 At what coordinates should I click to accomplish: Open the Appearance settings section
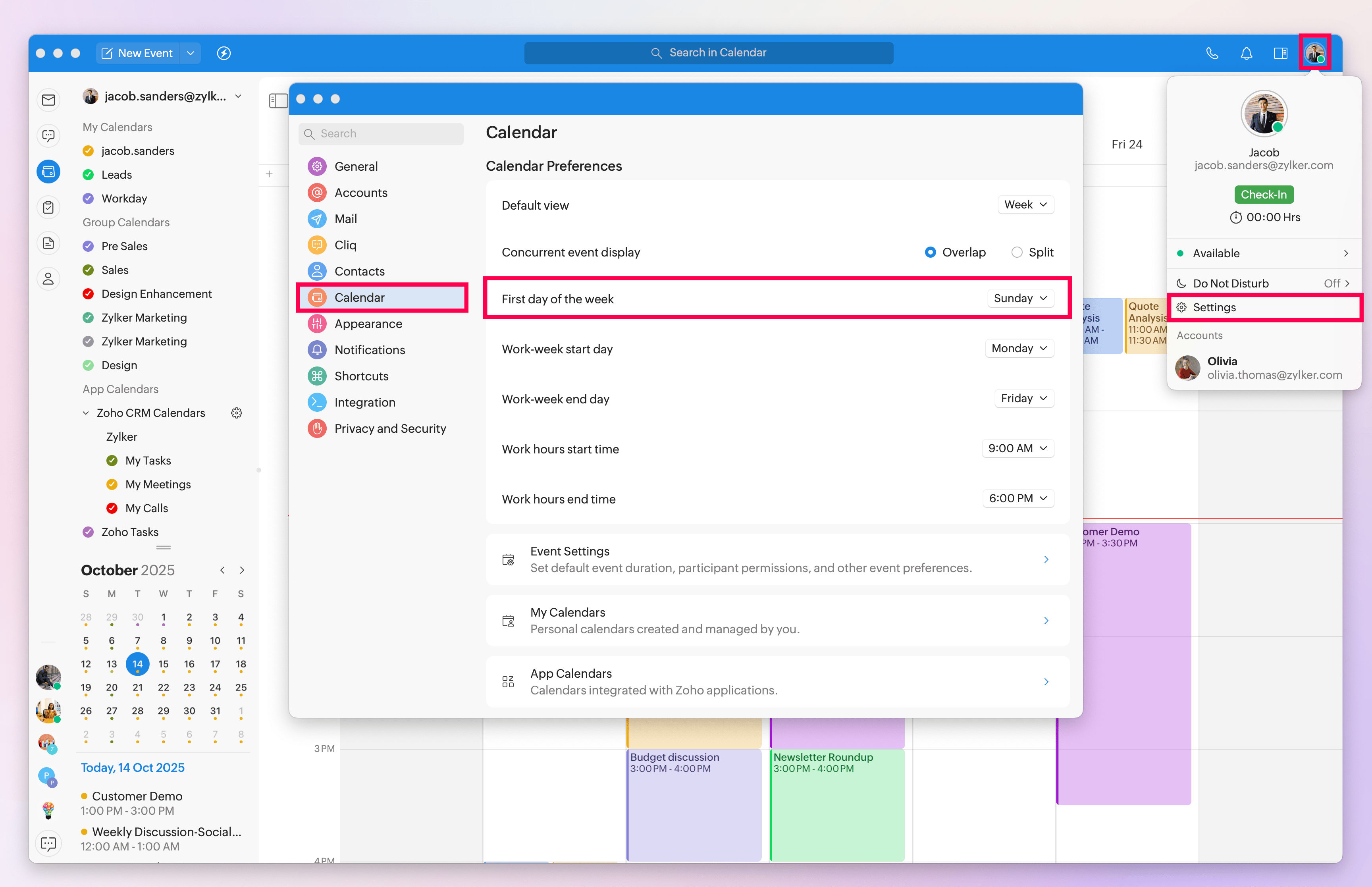(368, 324)
